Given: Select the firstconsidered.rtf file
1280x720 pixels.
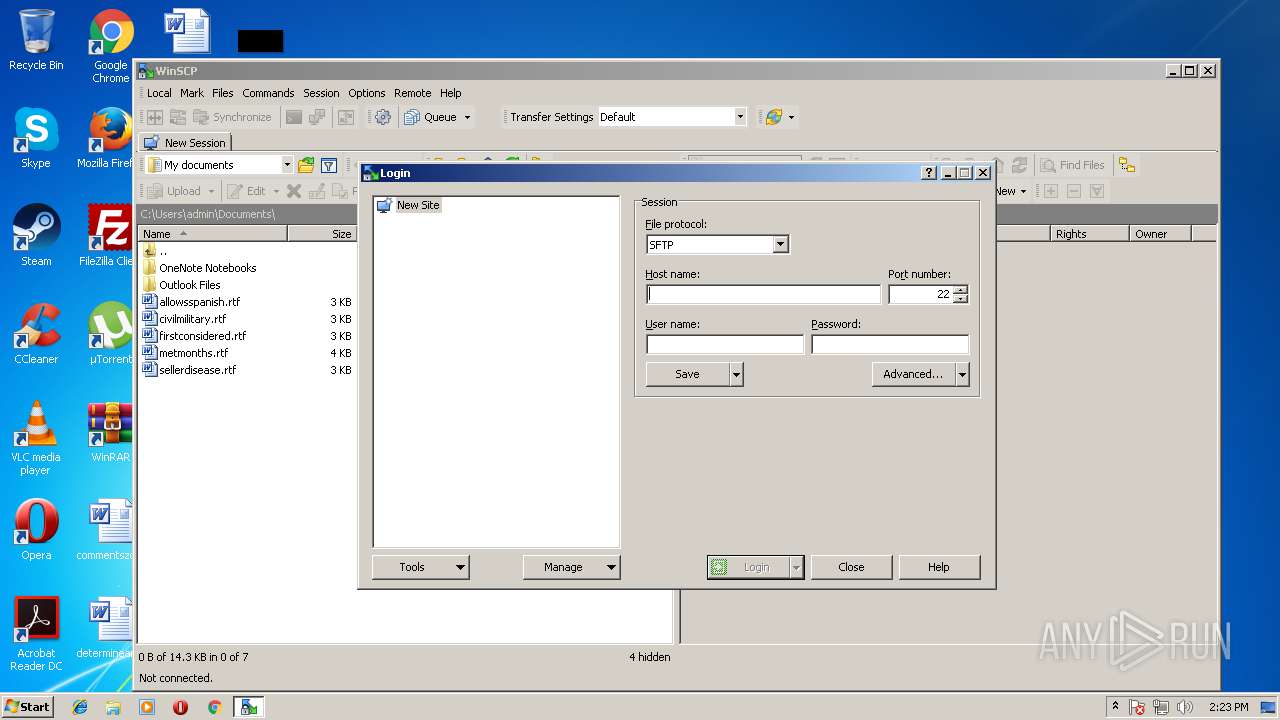Looking at the screenshot, I should pos(202,336).
